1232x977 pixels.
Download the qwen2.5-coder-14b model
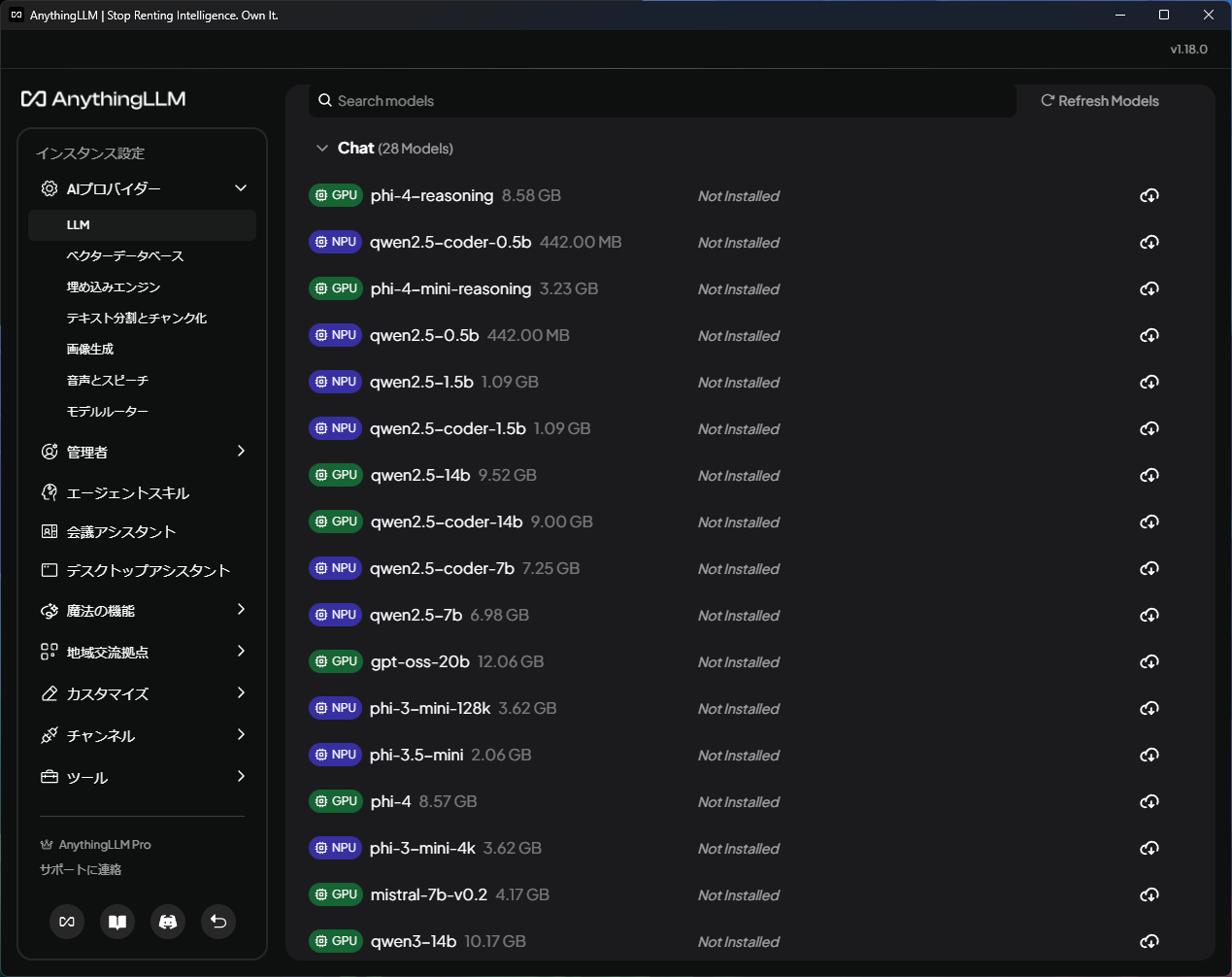1149,522
